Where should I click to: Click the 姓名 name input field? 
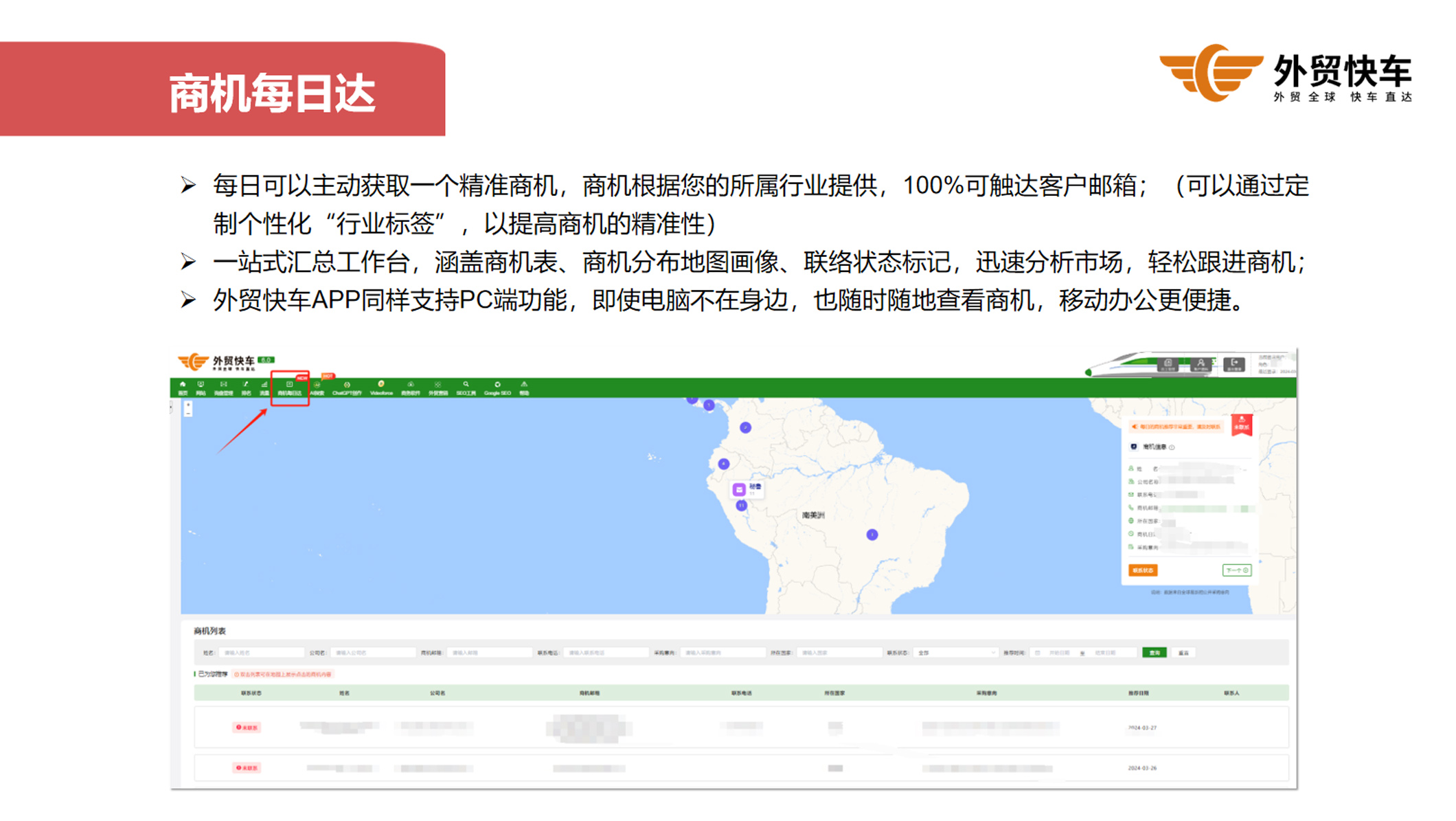(x=261, y=653)
